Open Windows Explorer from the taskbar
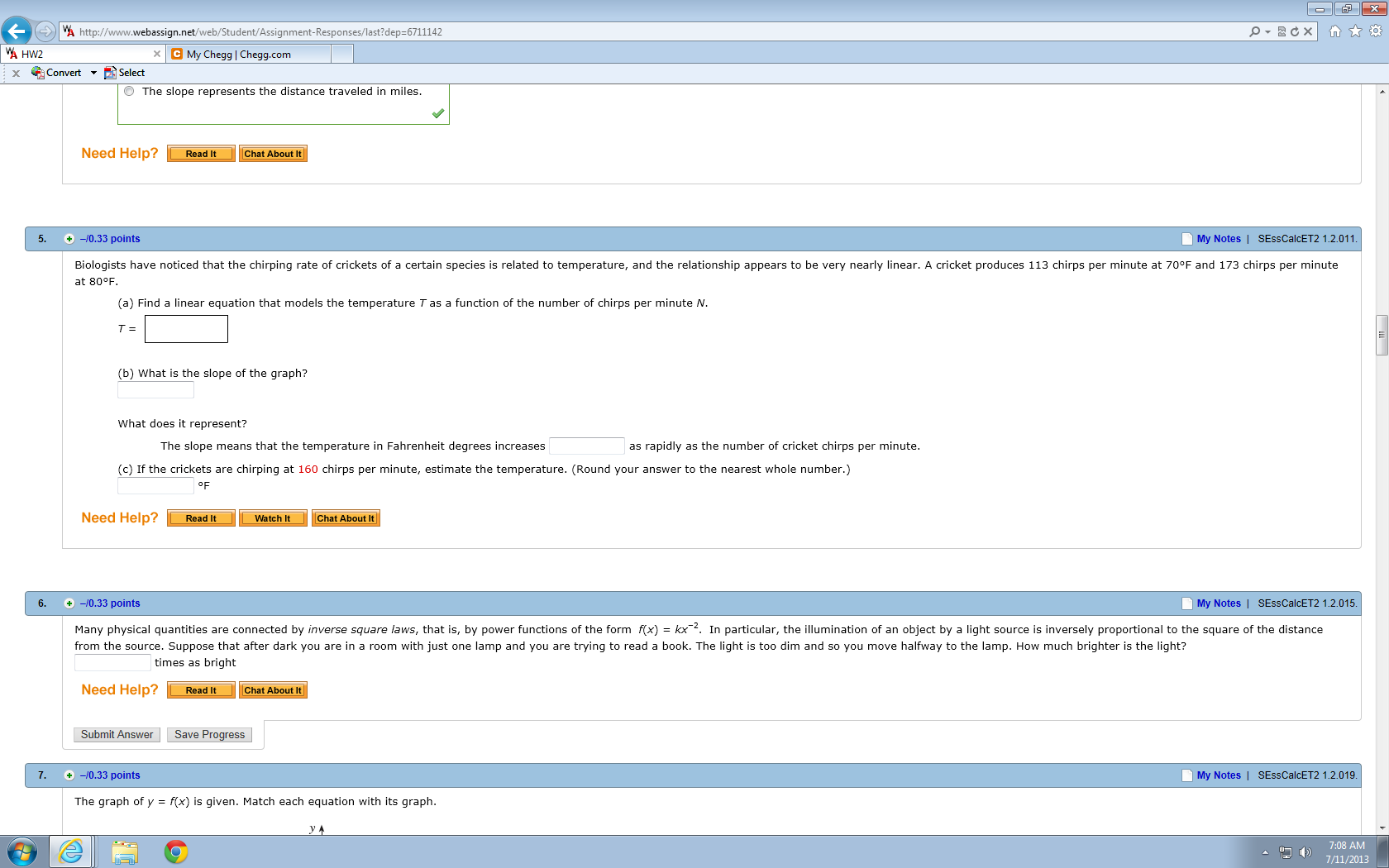 [x=124, y=851]
